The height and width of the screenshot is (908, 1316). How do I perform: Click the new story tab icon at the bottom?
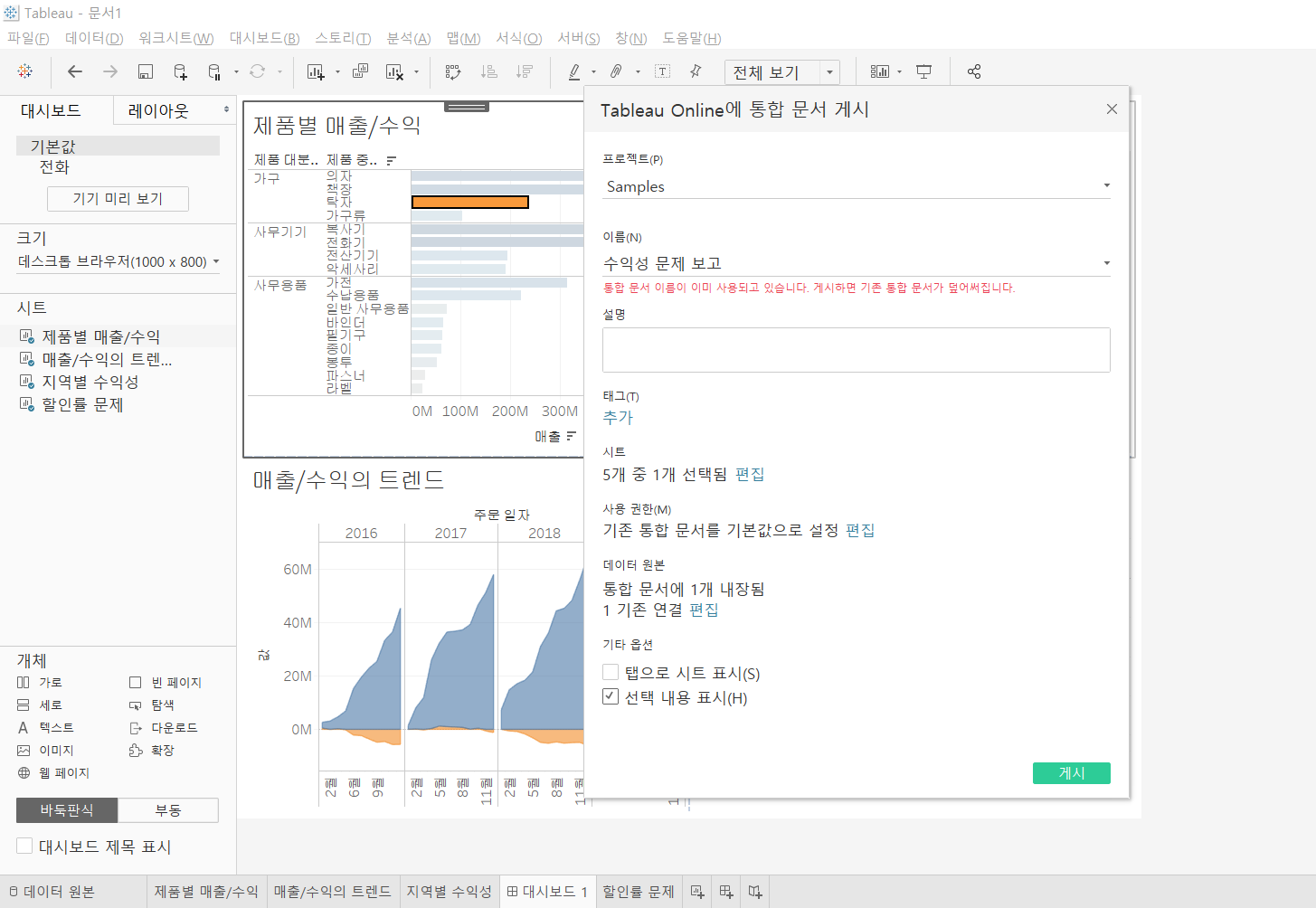(755, 892)
